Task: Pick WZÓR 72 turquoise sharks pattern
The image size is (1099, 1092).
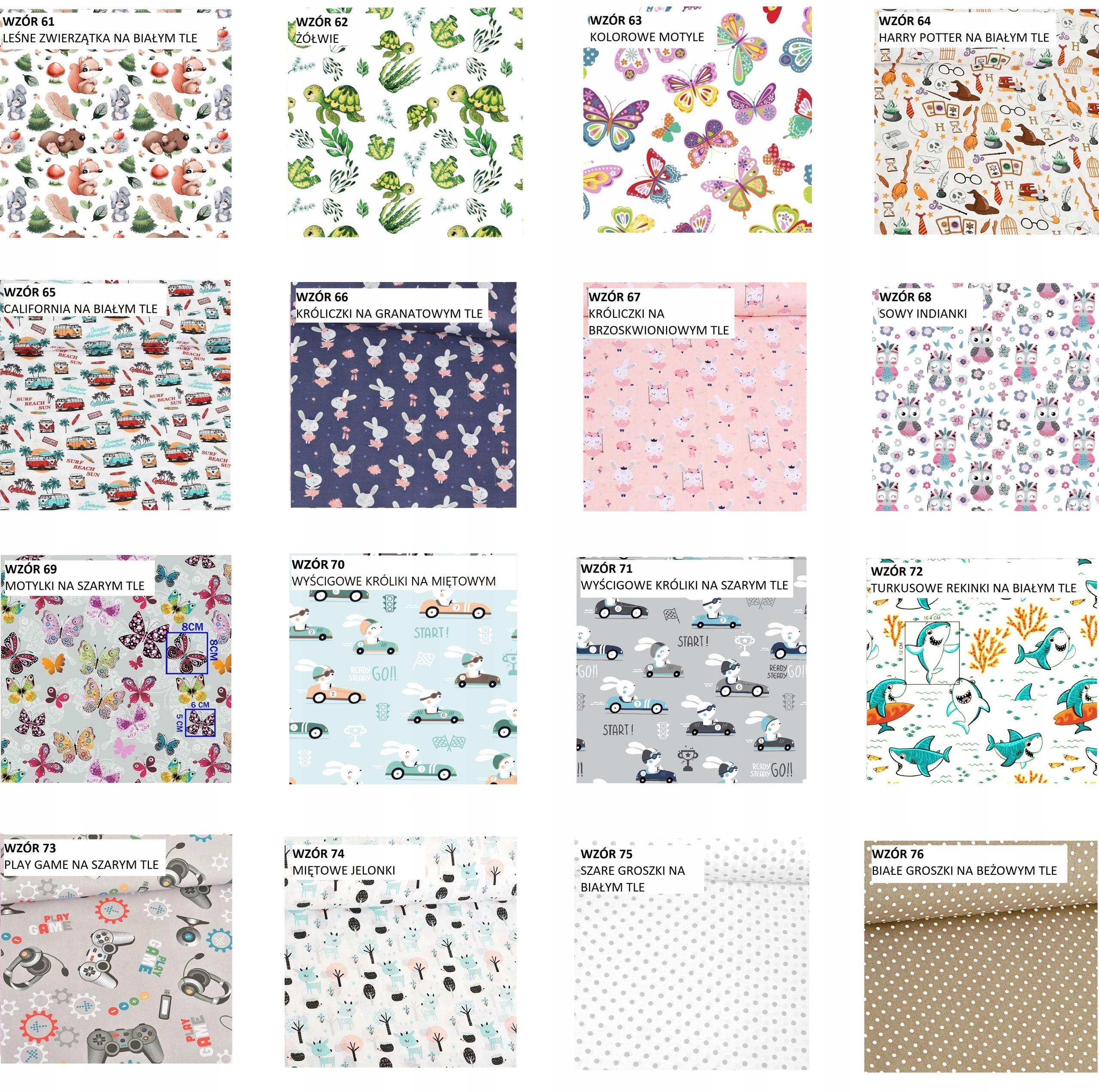Action: coord(982,670)
